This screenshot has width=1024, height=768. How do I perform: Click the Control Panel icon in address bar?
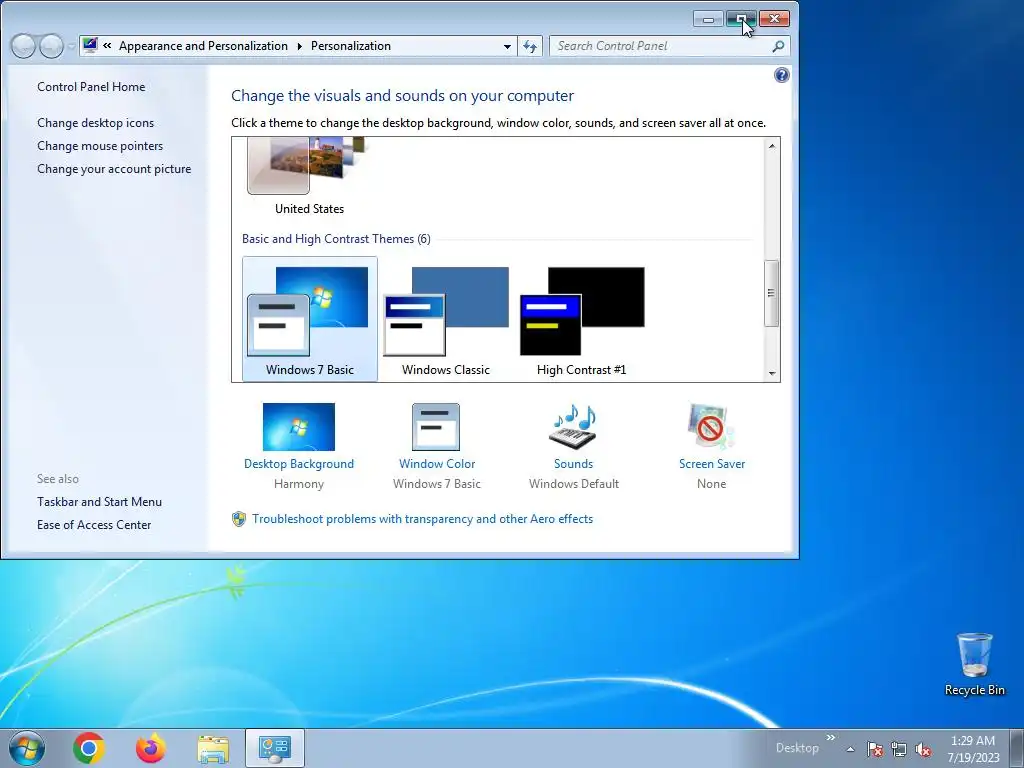tap(91, 46)
